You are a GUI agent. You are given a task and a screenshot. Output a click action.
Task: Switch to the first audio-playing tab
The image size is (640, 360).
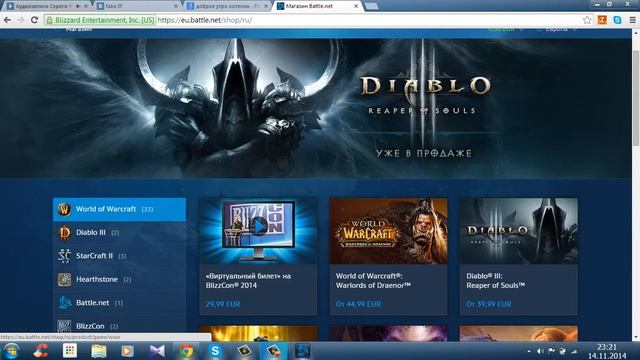click(46, 6)
